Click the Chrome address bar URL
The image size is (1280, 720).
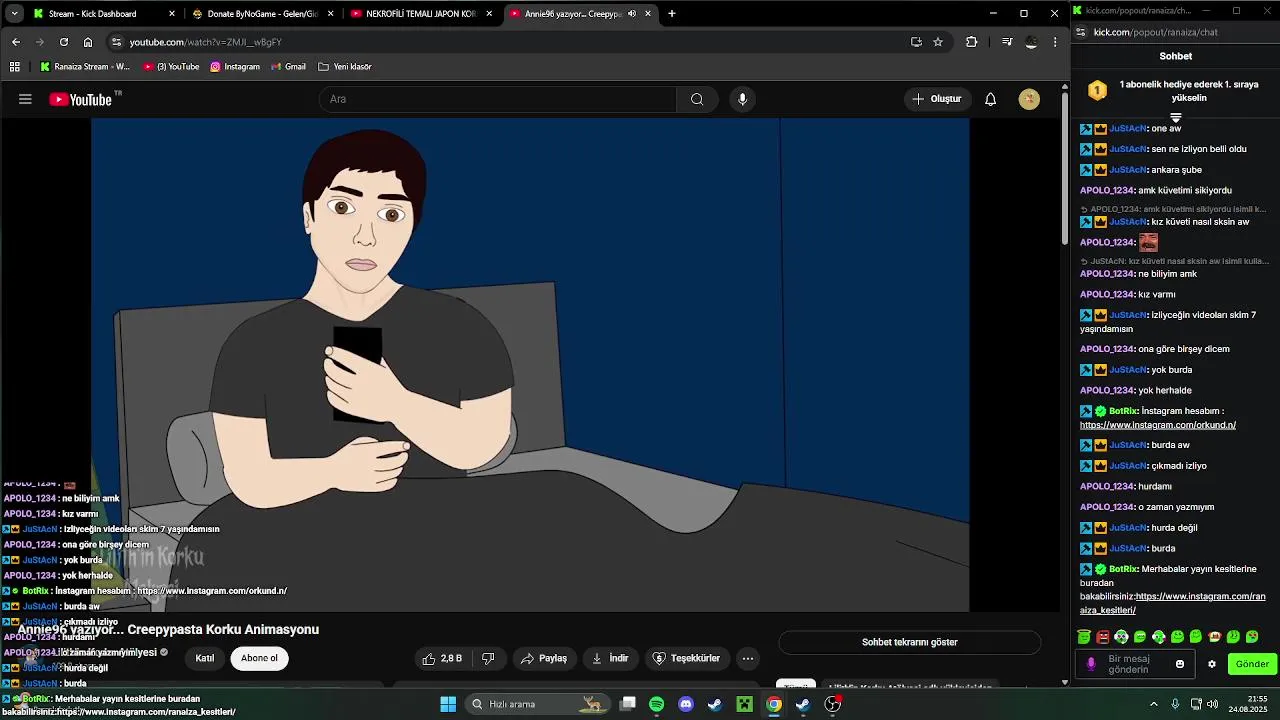tap(205, 42)
